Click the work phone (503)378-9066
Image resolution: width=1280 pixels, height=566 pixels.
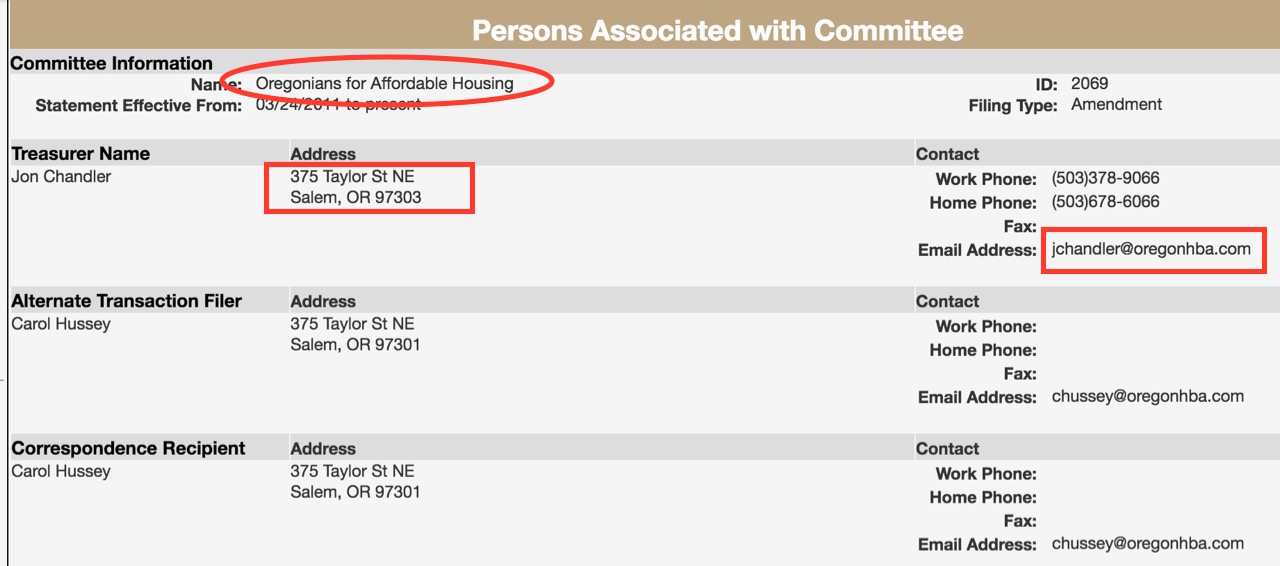coord(1105,179)
